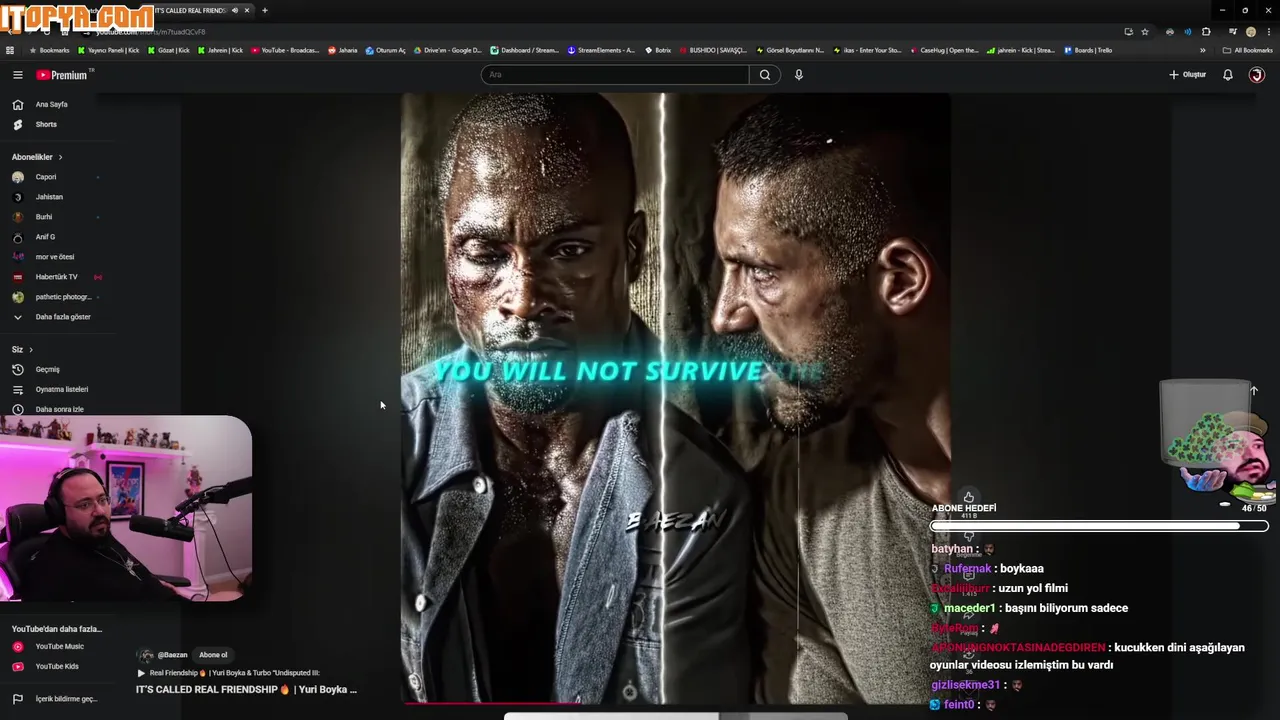
Task: Open YouTube - Broadcas... bookmark
Action: coord(285,50)
